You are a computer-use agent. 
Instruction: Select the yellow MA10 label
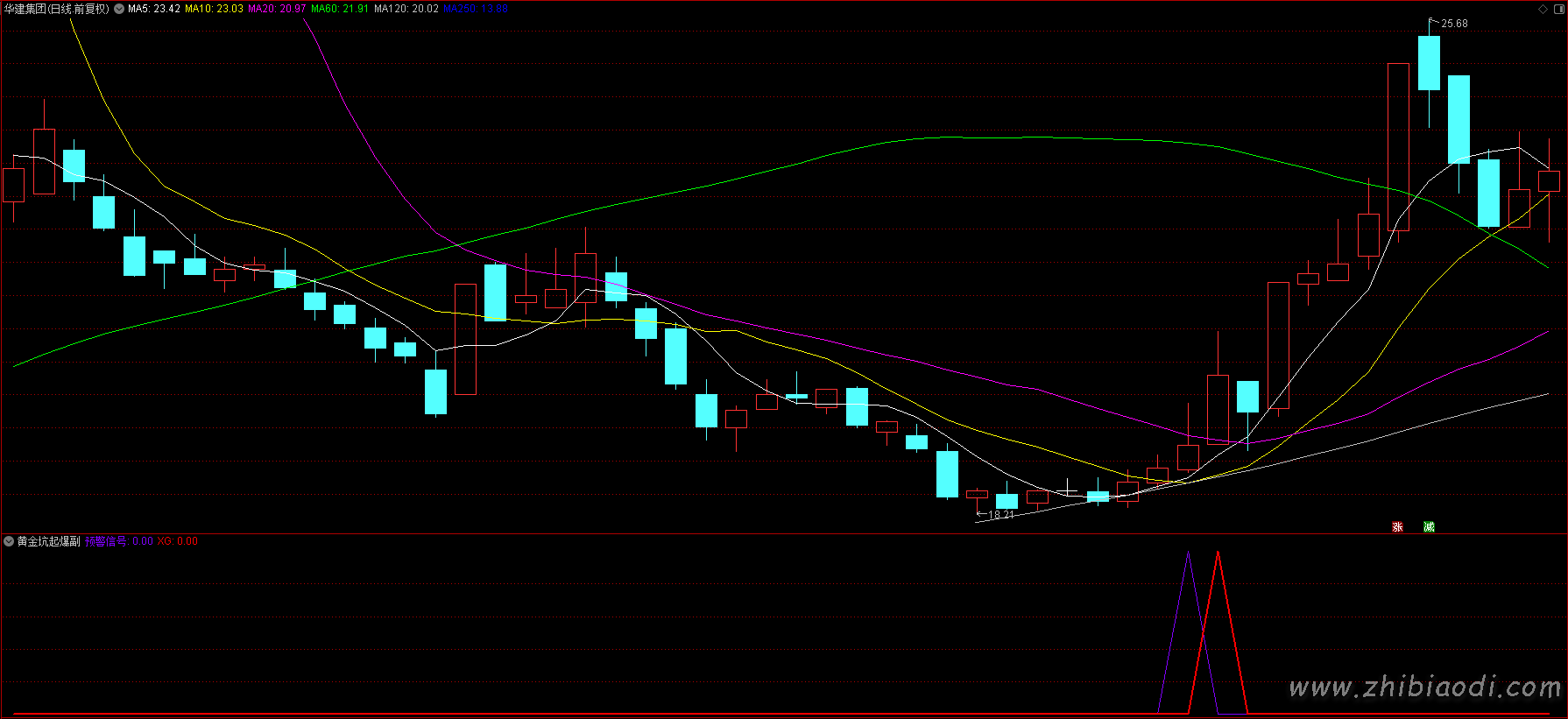click(x=214, y=9)
